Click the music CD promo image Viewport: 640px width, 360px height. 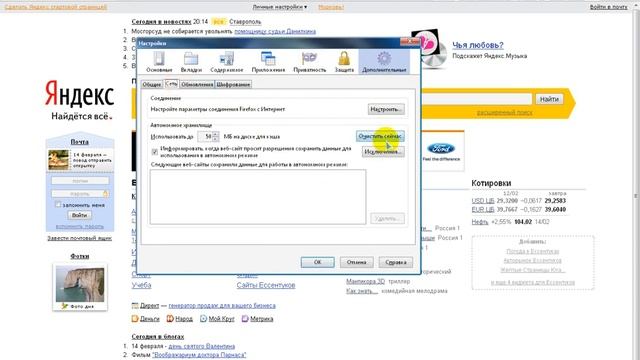tap(429, 49)
